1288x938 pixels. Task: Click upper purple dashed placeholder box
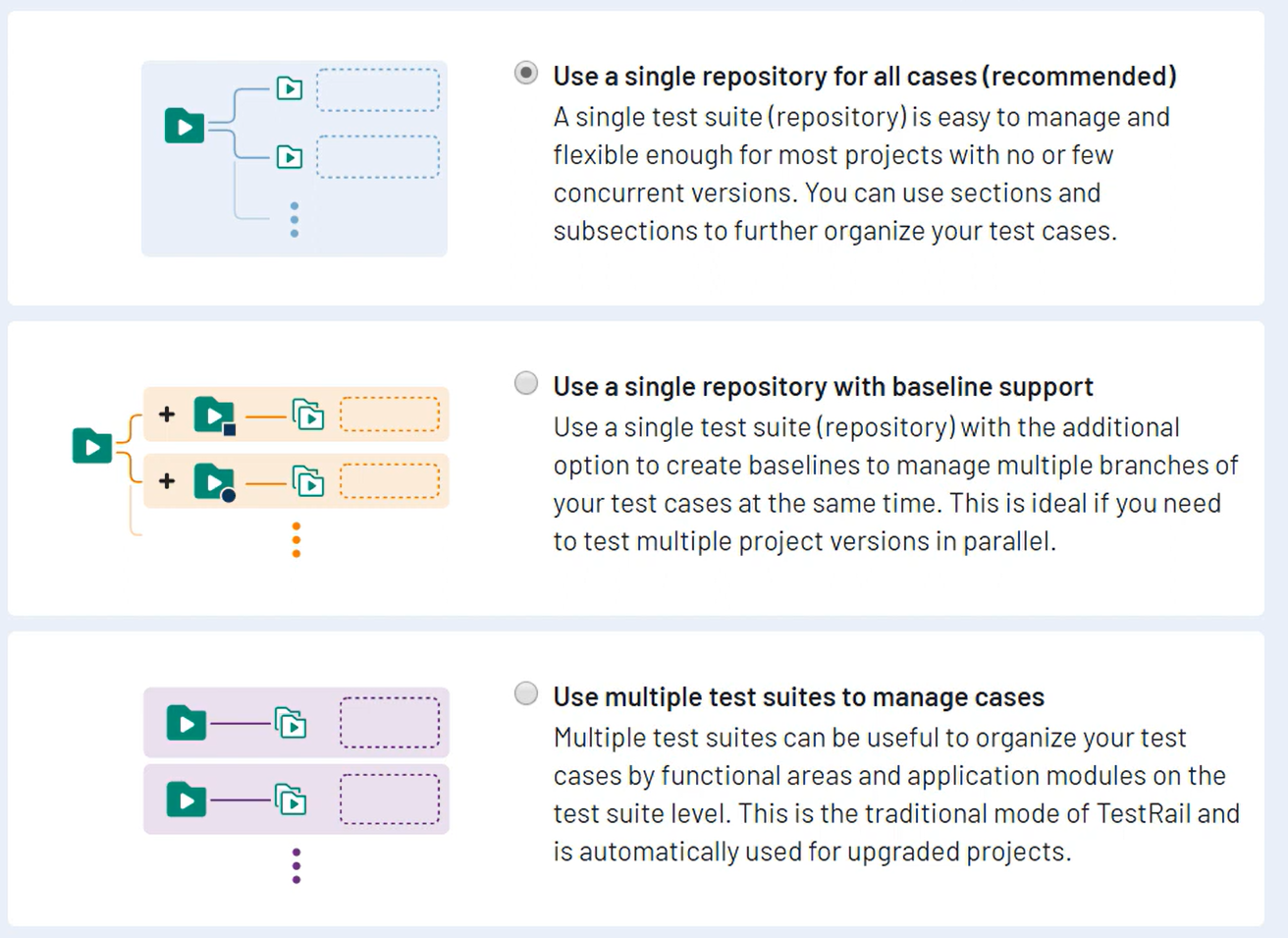(x=390, y=723)
